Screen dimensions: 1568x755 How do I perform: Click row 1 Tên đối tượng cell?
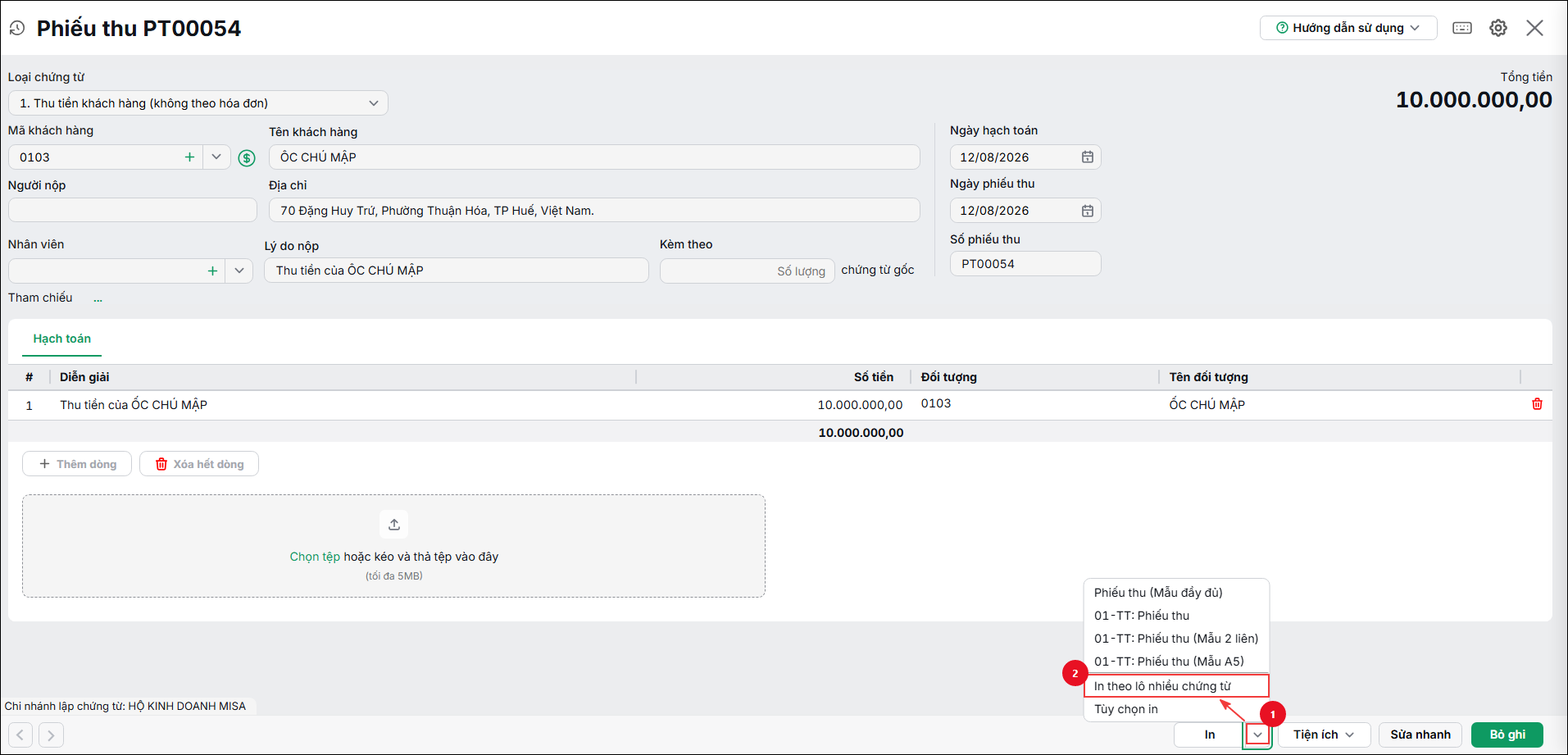click(x=1340, y=405)
